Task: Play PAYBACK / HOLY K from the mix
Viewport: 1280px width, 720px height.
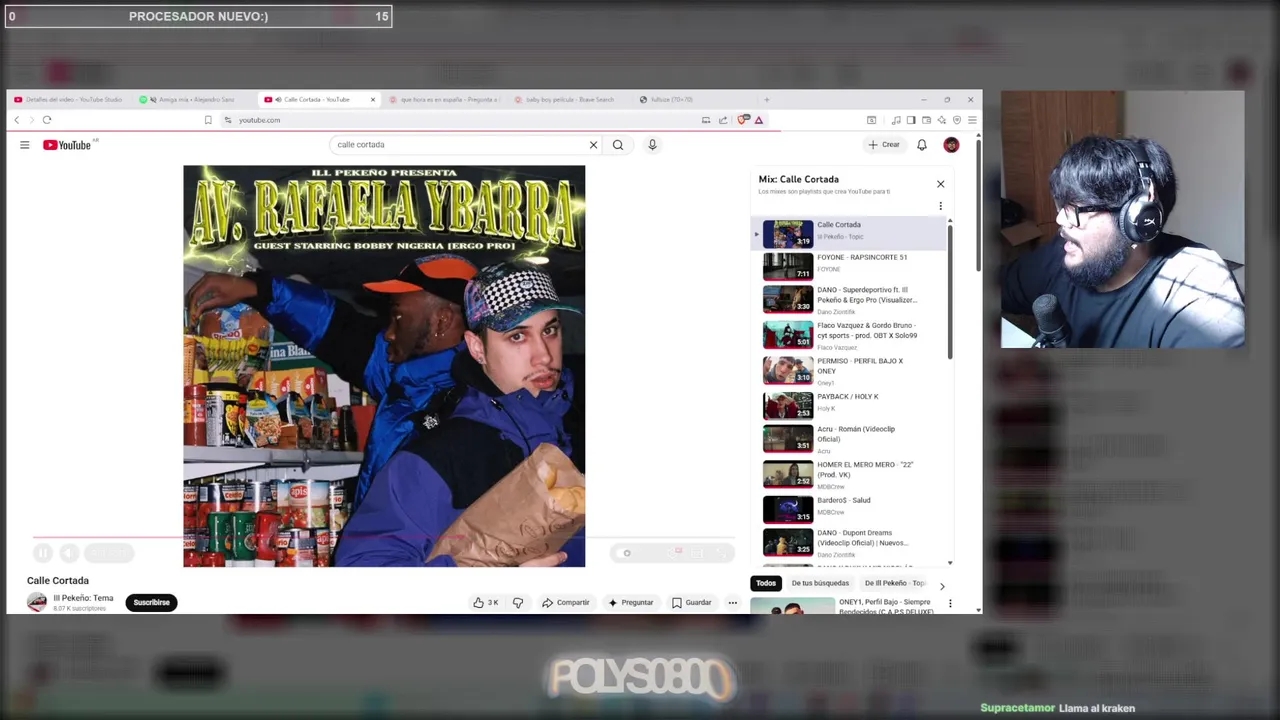Action: point(850,404)
